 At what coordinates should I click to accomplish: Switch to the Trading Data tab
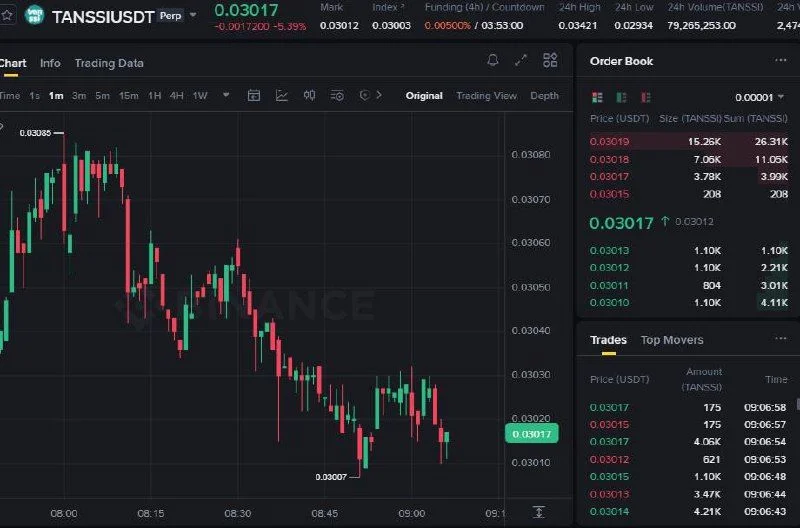(109, 63)
